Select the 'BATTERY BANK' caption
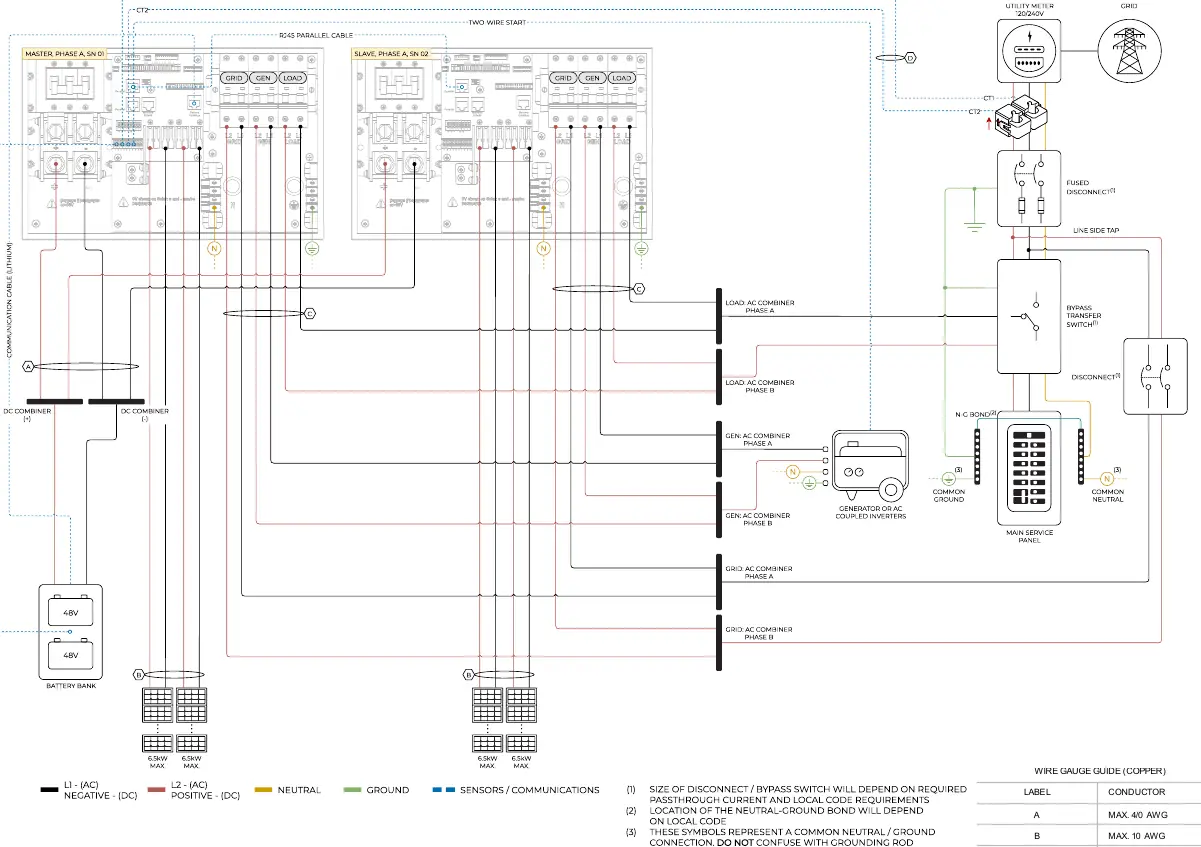Image resolution: width=1201 pixels, height=847 pixels. pos(69,685)
